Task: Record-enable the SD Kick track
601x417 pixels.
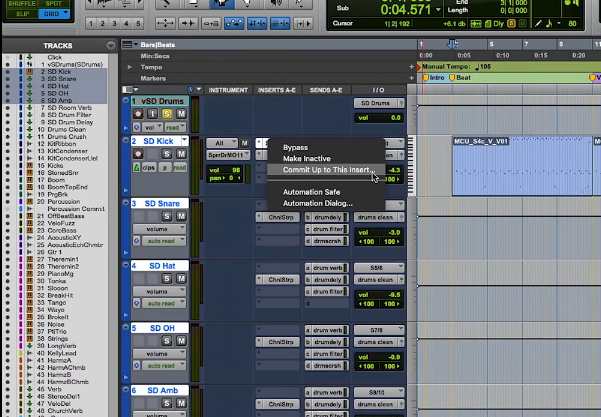Action: pyautogui.click(x=138, y=154)
